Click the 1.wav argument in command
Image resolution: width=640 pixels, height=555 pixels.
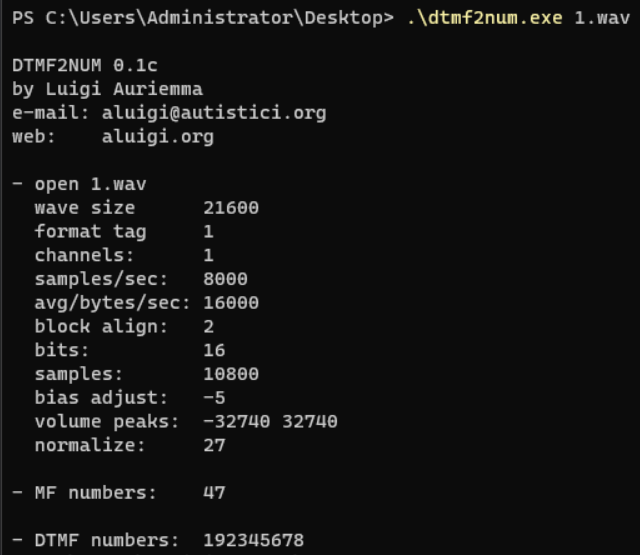(x=602, y=18)
